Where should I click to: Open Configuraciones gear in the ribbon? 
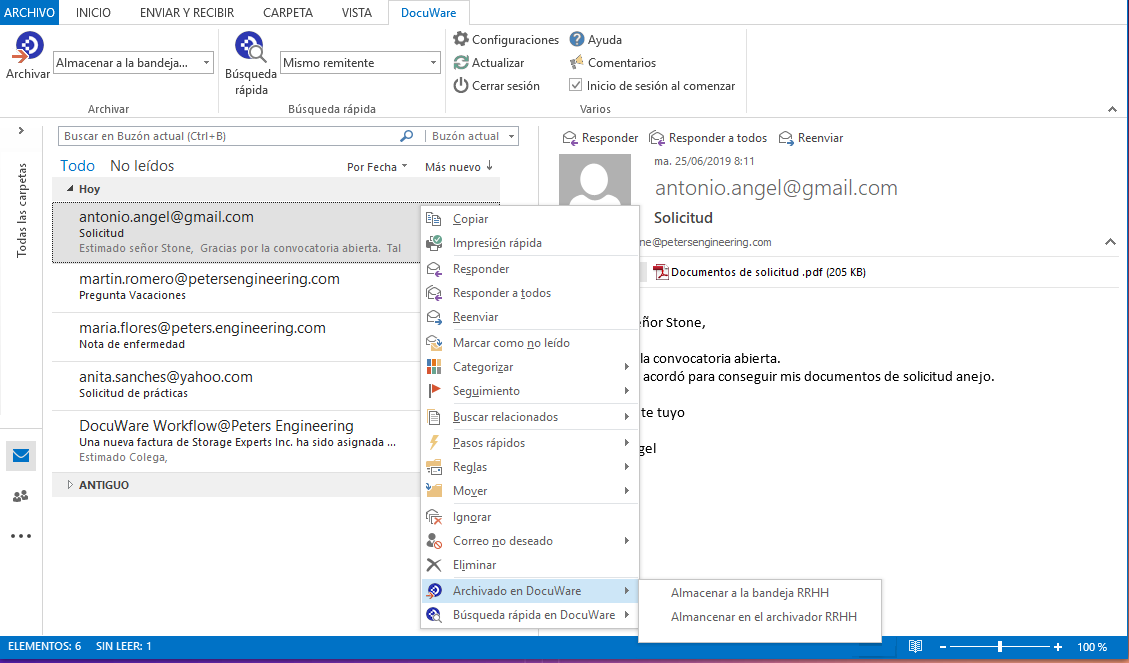point(461,40)
